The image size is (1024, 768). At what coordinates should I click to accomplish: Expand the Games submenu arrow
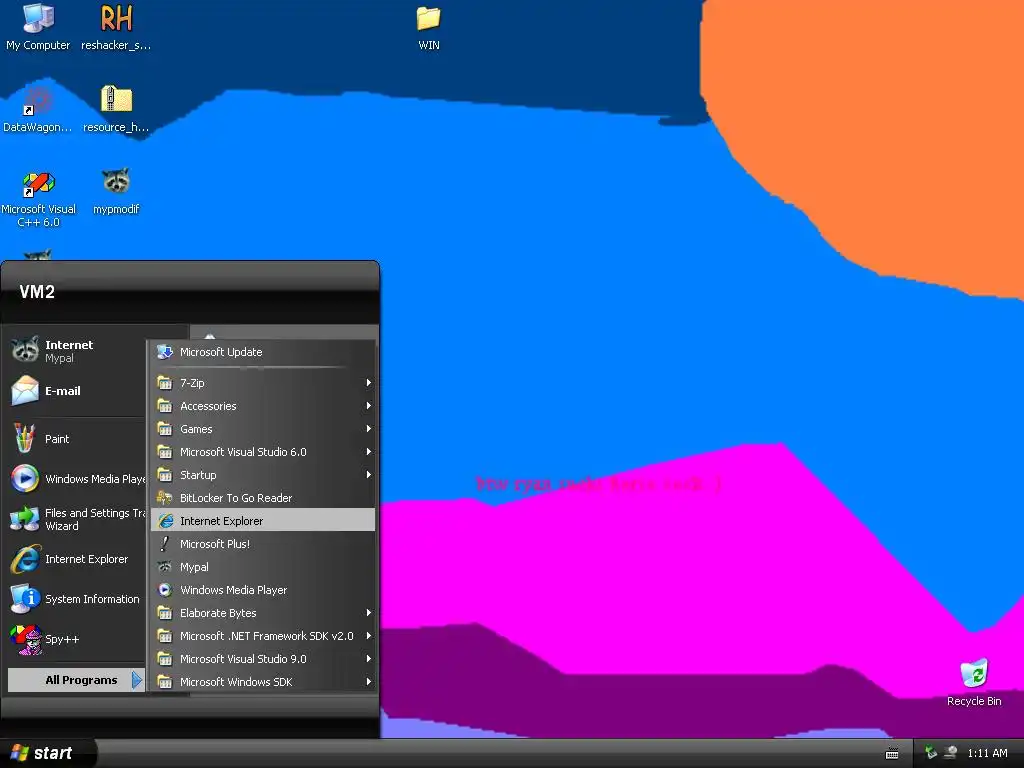point(368,428)
